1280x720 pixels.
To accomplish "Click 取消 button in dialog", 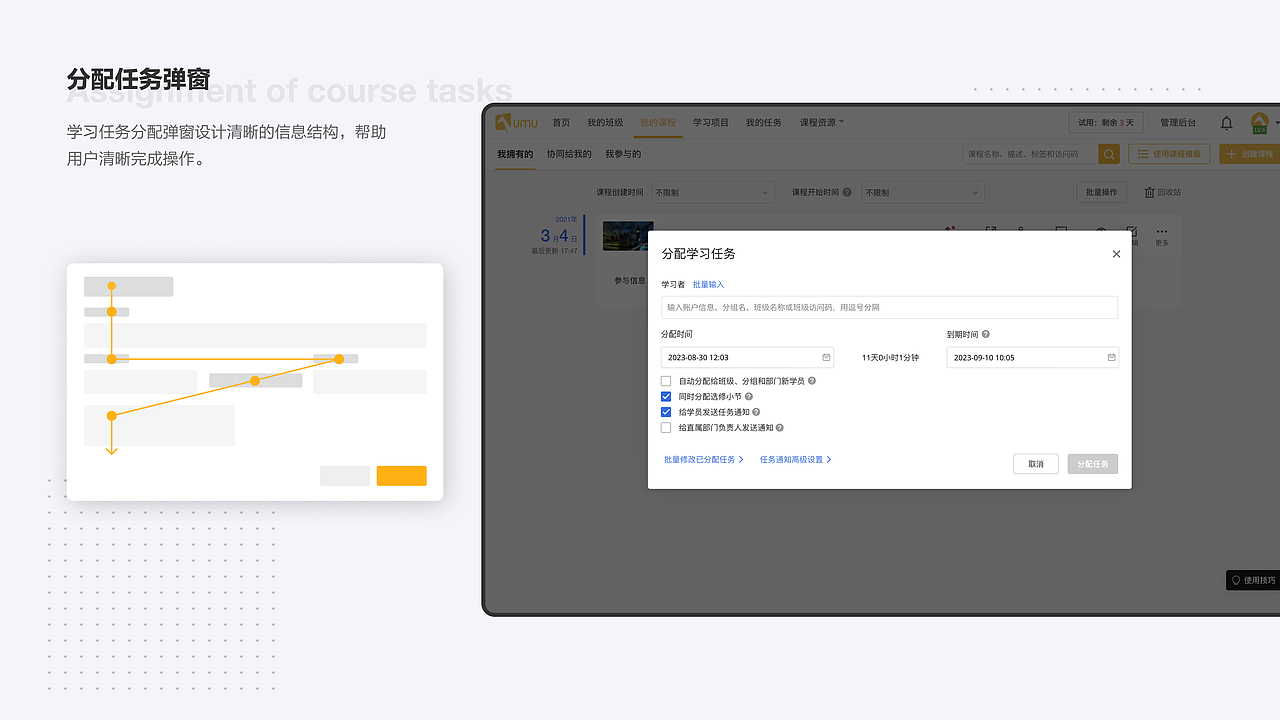I will pyautogui.click(x=1036, y=464).
